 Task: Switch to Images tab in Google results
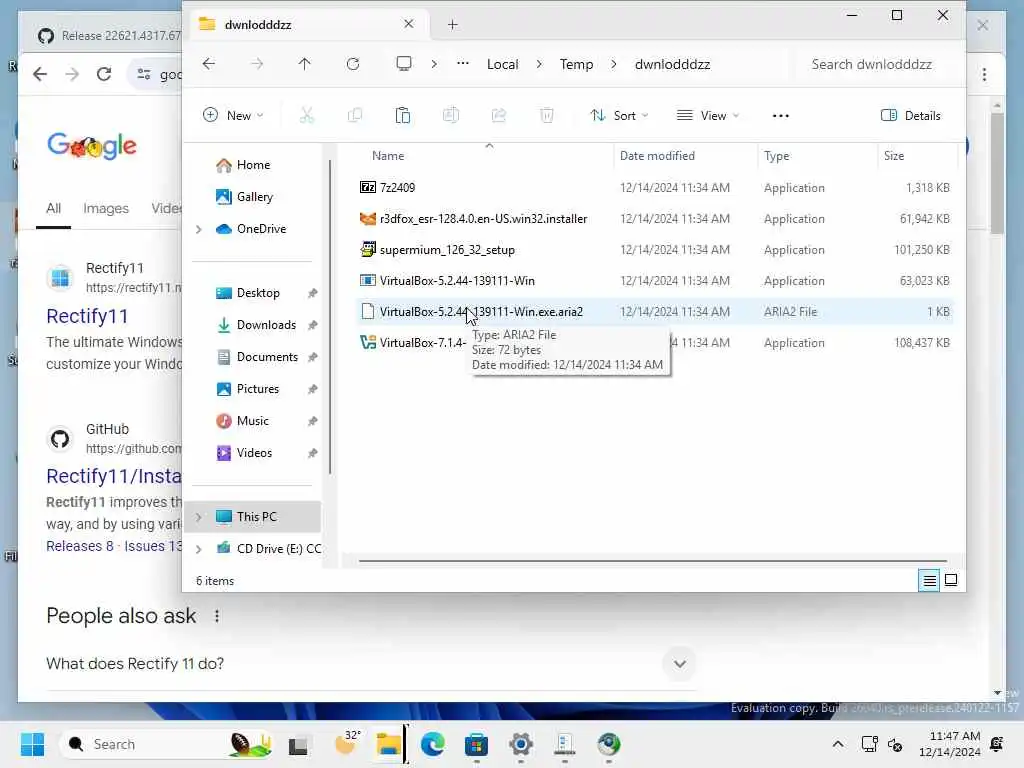(106, 208)
